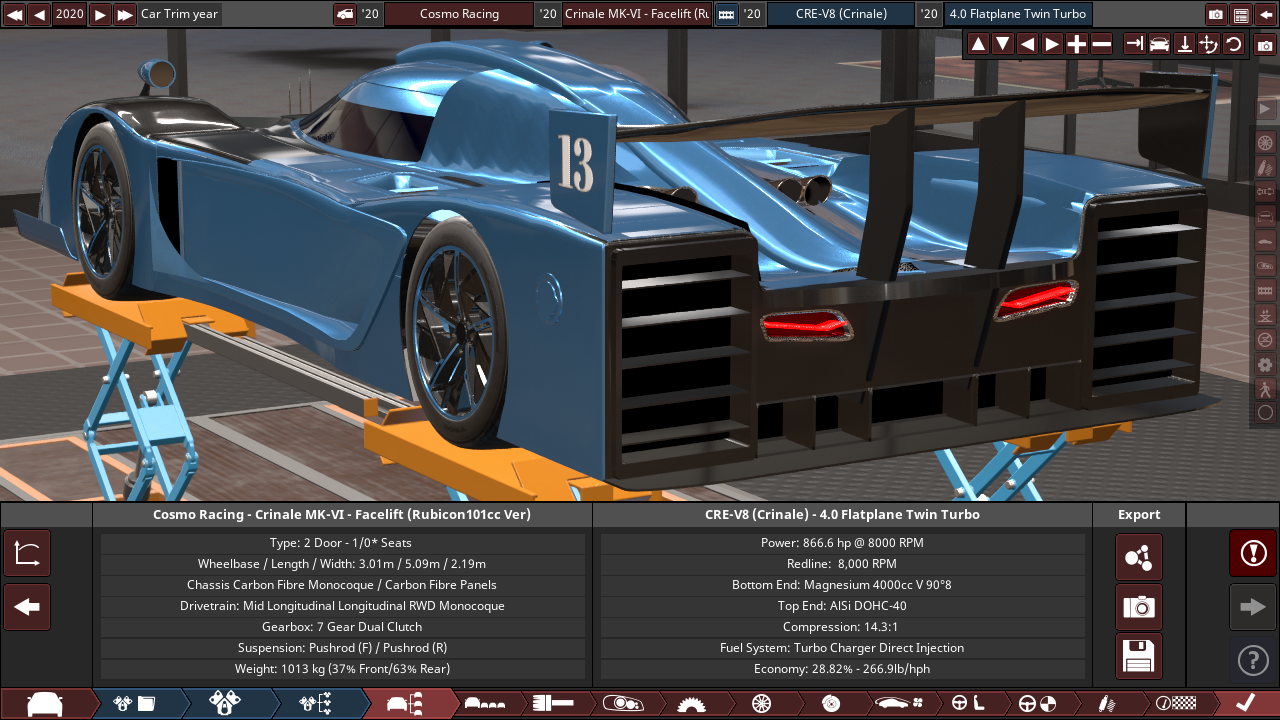
Task: Click the export camera snapshot button
Action: tap(1139, 607)
